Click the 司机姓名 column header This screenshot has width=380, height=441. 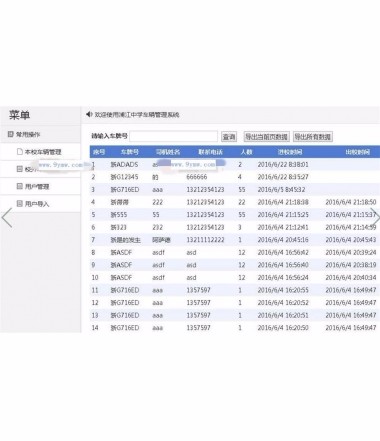pyautogui.click(x=168, y=152)
